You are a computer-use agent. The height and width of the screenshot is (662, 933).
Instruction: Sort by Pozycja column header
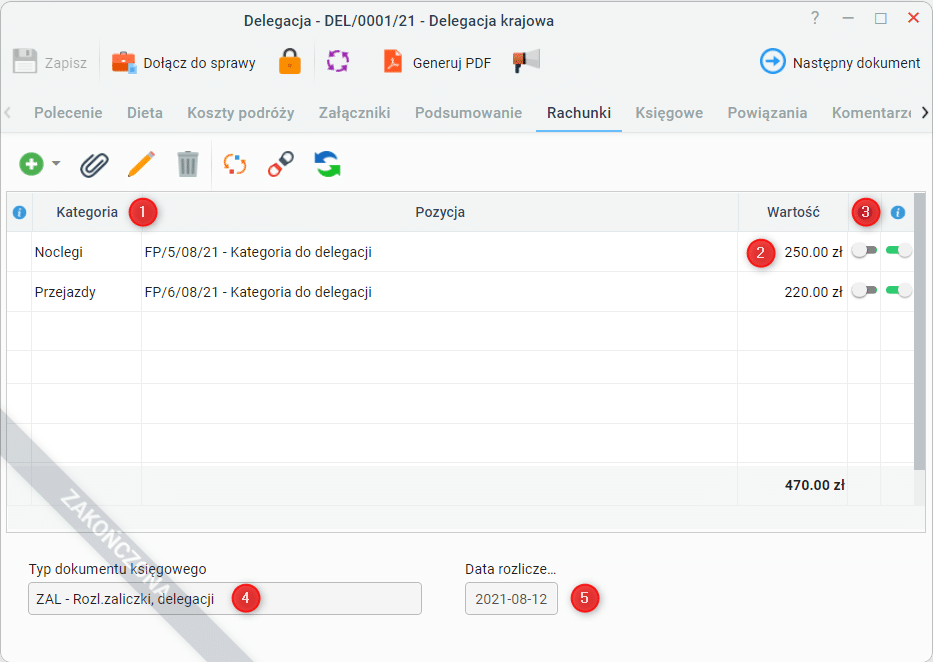(440, 212)
